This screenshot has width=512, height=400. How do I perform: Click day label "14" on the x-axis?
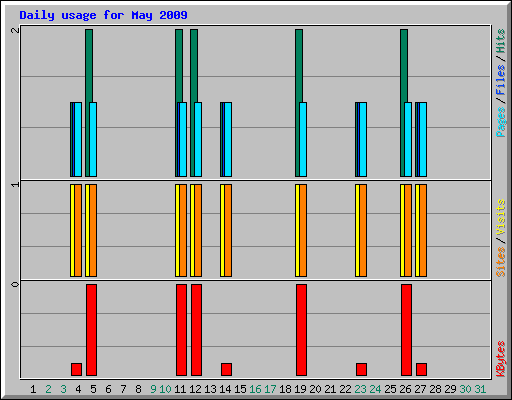225,389
